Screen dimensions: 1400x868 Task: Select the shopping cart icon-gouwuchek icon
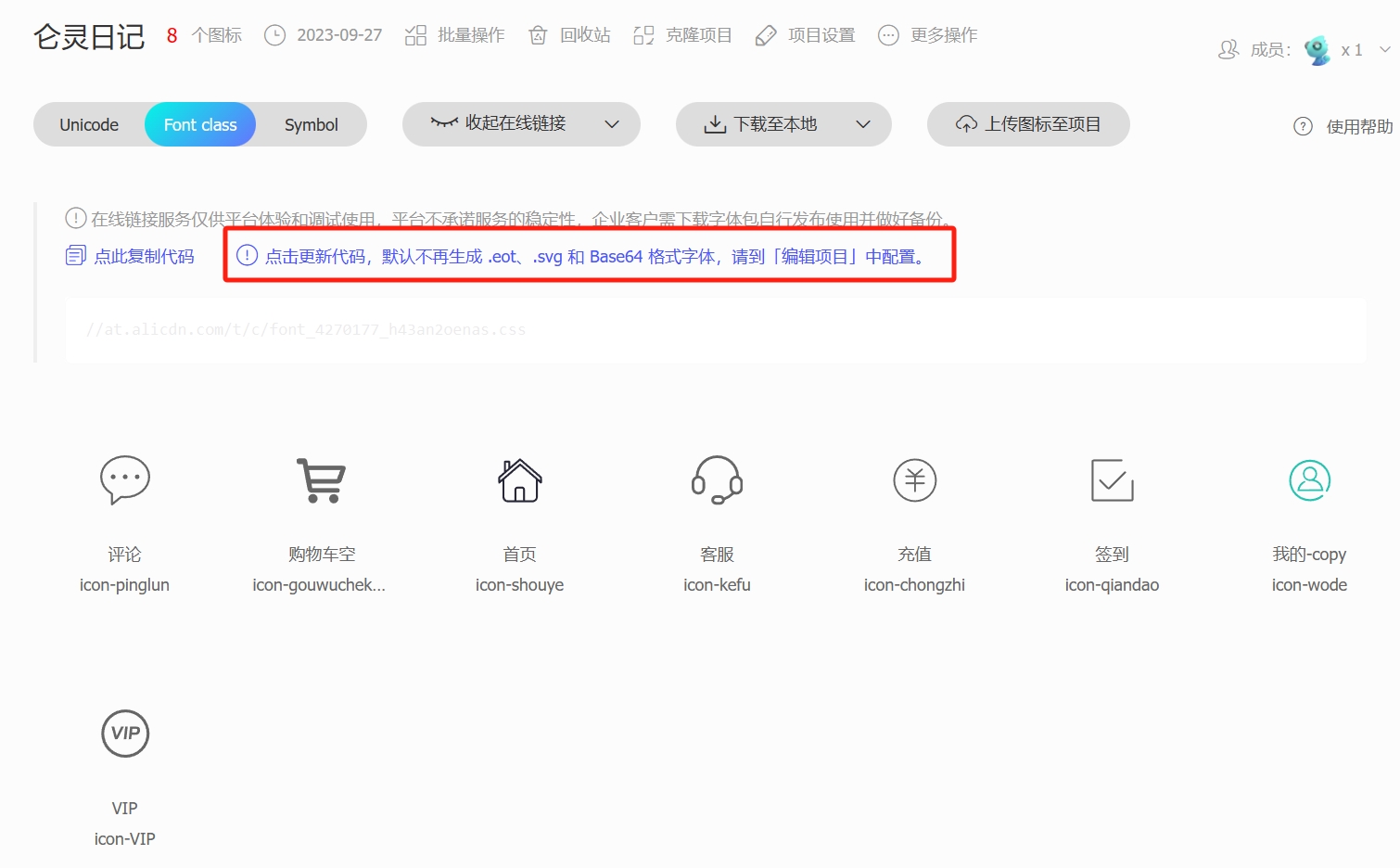pos(321,479)
